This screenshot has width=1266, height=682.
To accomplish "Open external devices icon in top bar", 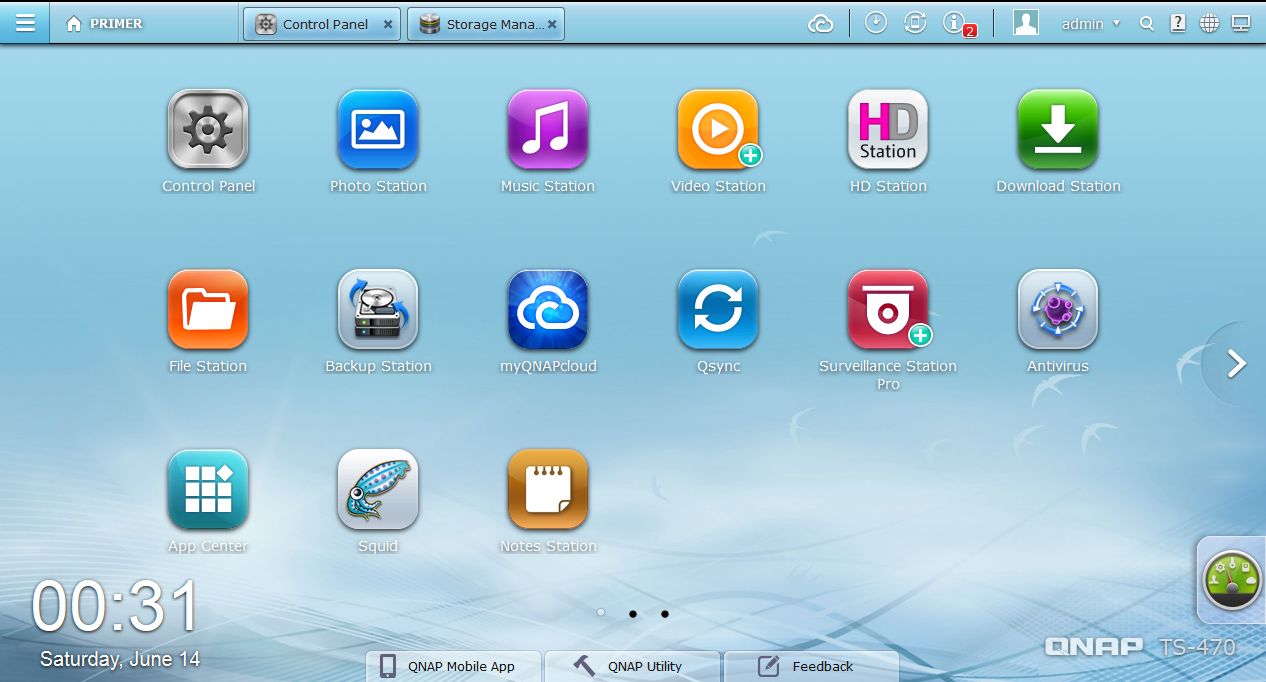I will pyautogui.click(x=914, y=23).
